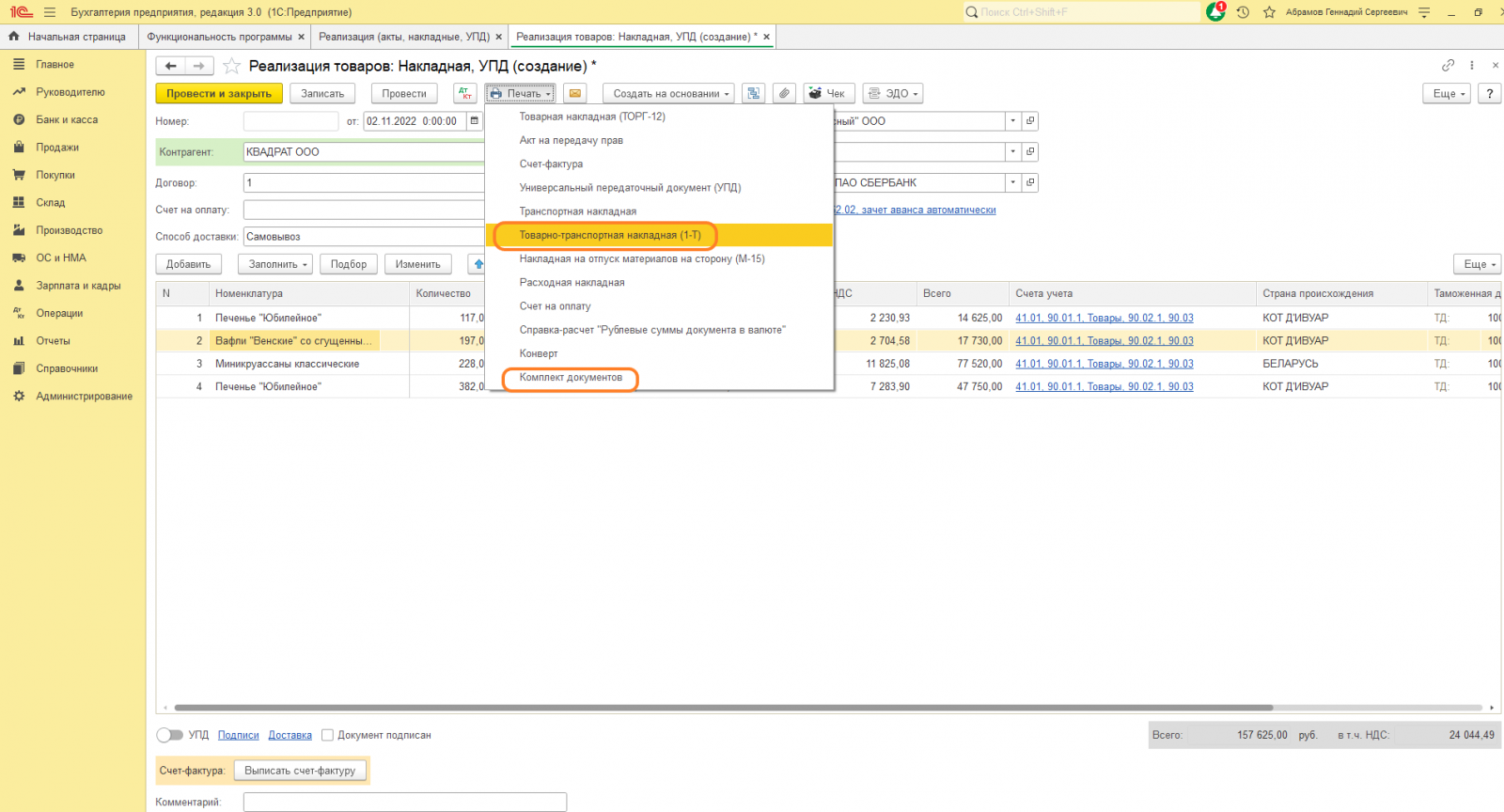
Task: Switch to "Функциональность программы" tab
Action: click(219, 37)
